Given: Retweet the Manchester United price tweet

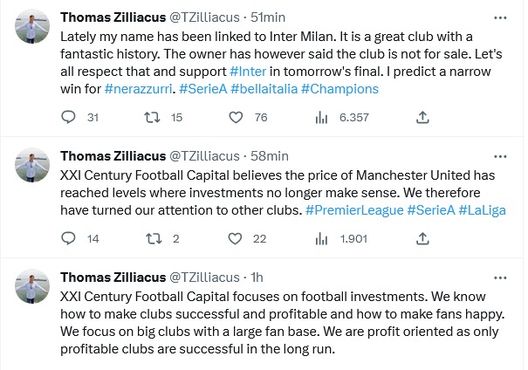Looking at the screenshot, I should 154,239.
